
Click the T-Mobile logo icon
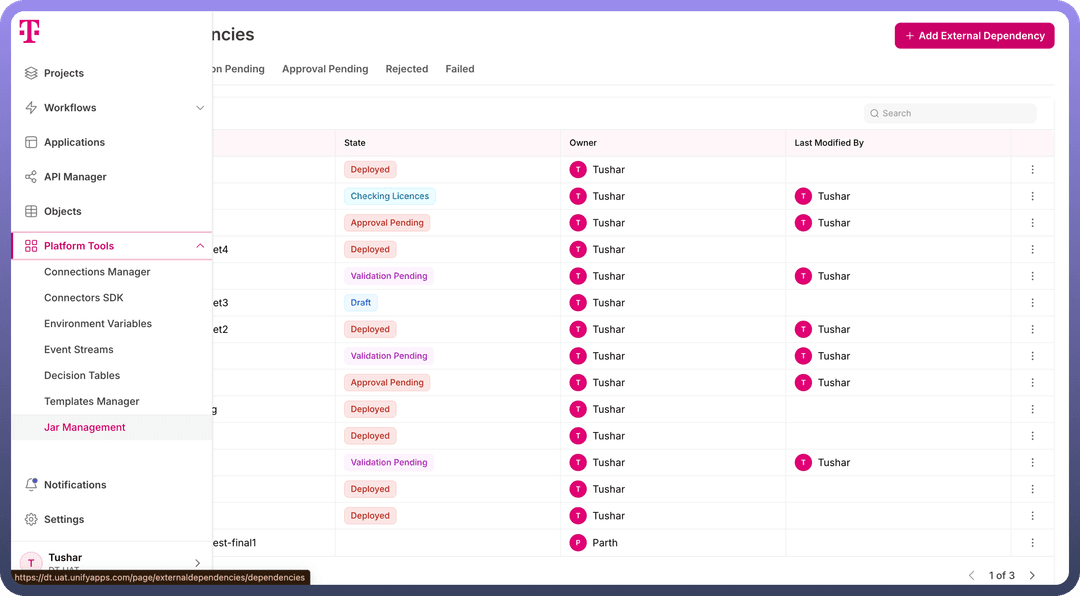(30, 32)
